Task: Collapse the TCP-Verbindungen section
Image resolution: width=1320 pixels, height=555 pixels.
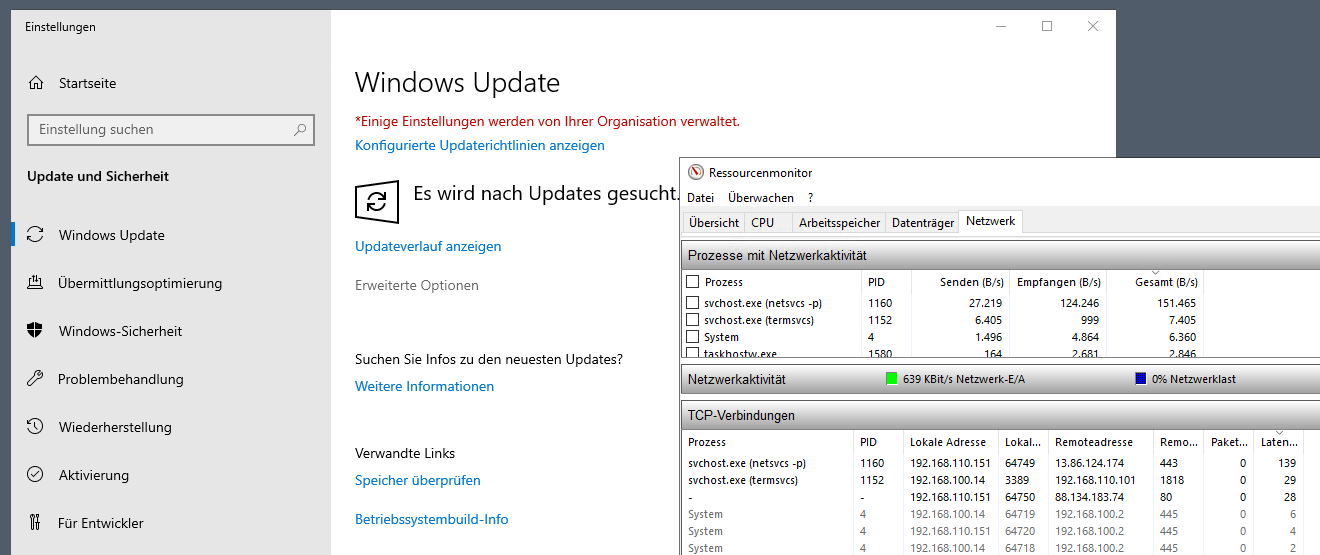Action: [x=1000, y=415]
